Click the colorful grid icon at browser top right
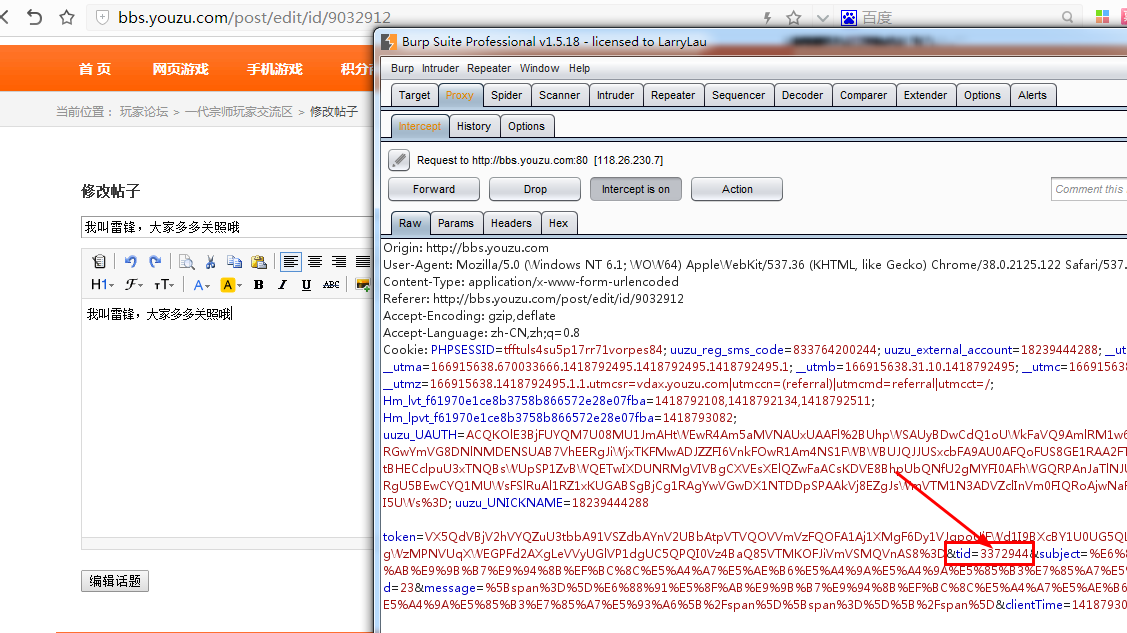The height and width of the screenshot is (633, 1127). [x=1102, y=17]
